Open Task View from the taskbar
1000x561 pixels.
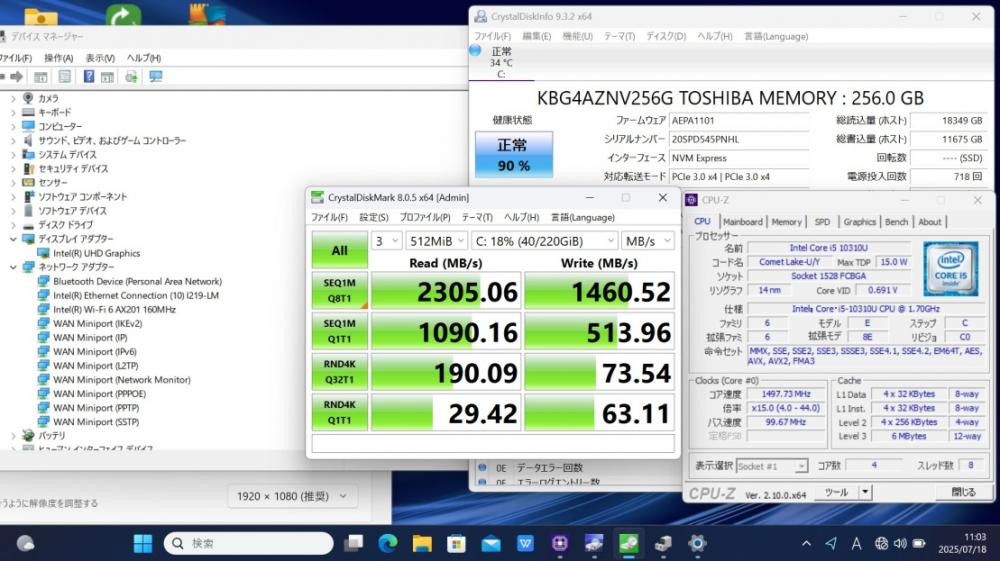pyautogui.click(x=353, y=543)
